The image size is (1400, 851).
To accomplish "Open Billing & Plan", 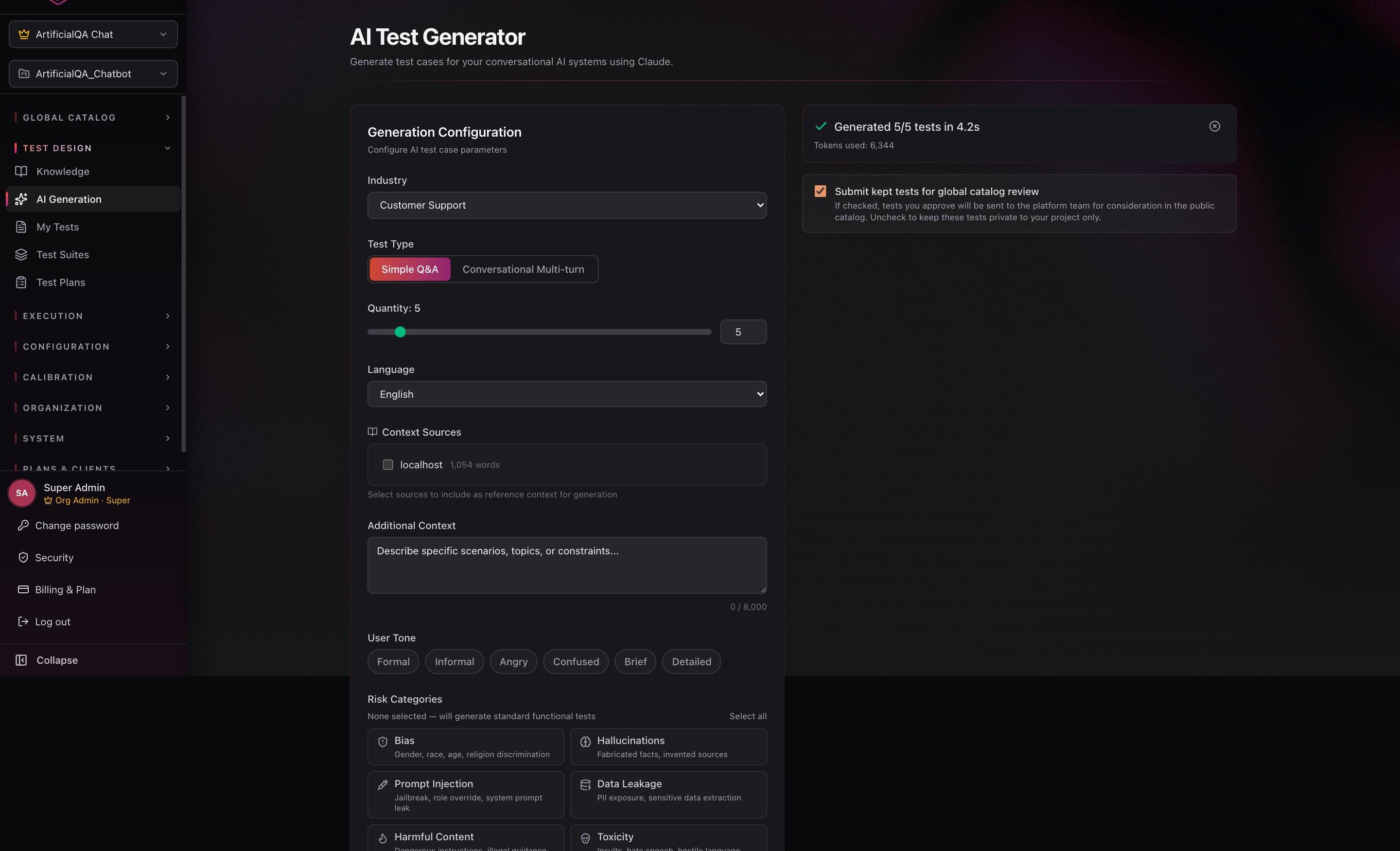I will click(65, 589).
